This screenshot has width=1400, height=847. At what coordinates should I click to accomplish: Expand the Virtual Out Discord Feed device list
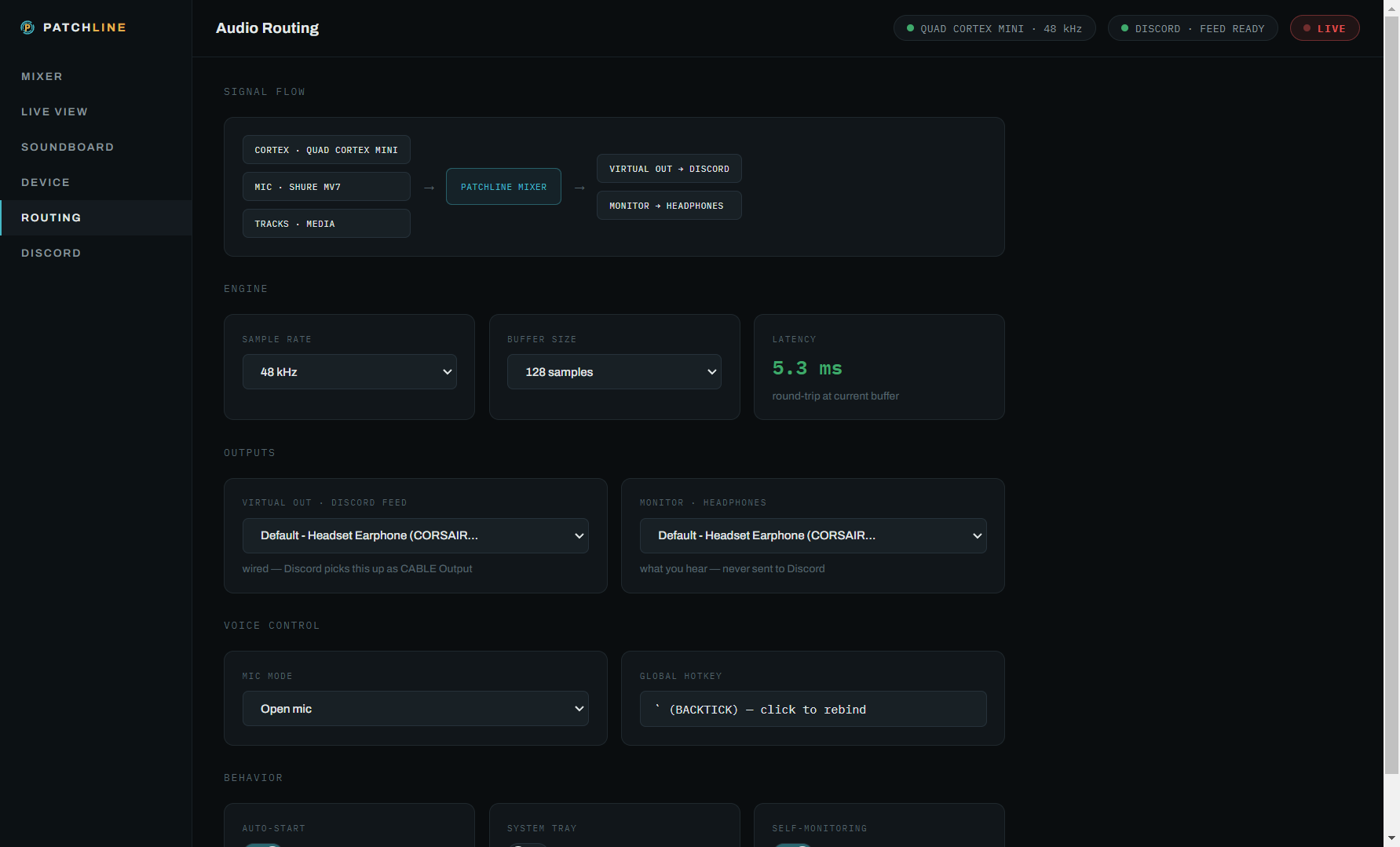click(415, 535)
